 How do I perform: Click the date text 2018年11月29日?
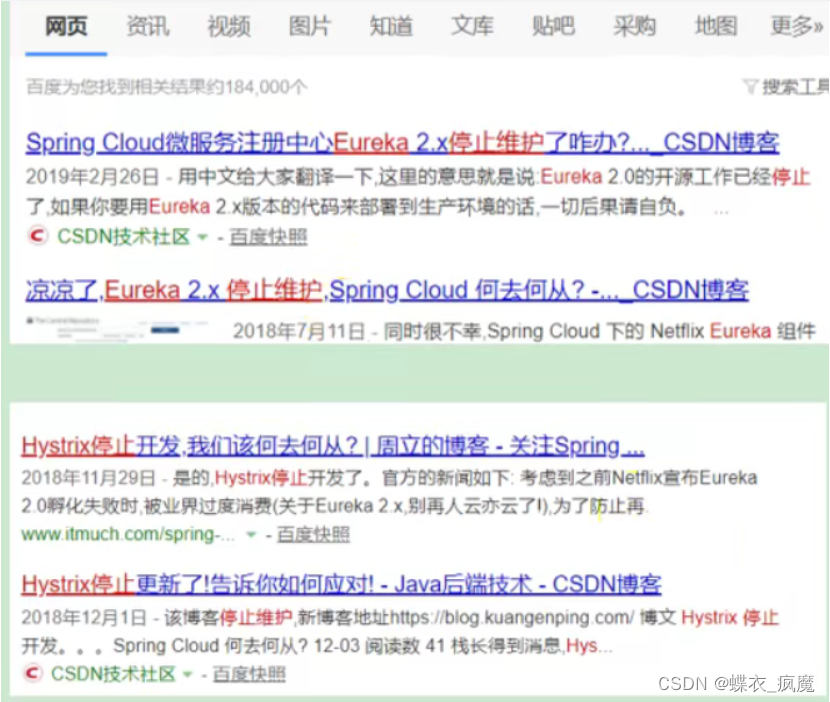point(88,478)
